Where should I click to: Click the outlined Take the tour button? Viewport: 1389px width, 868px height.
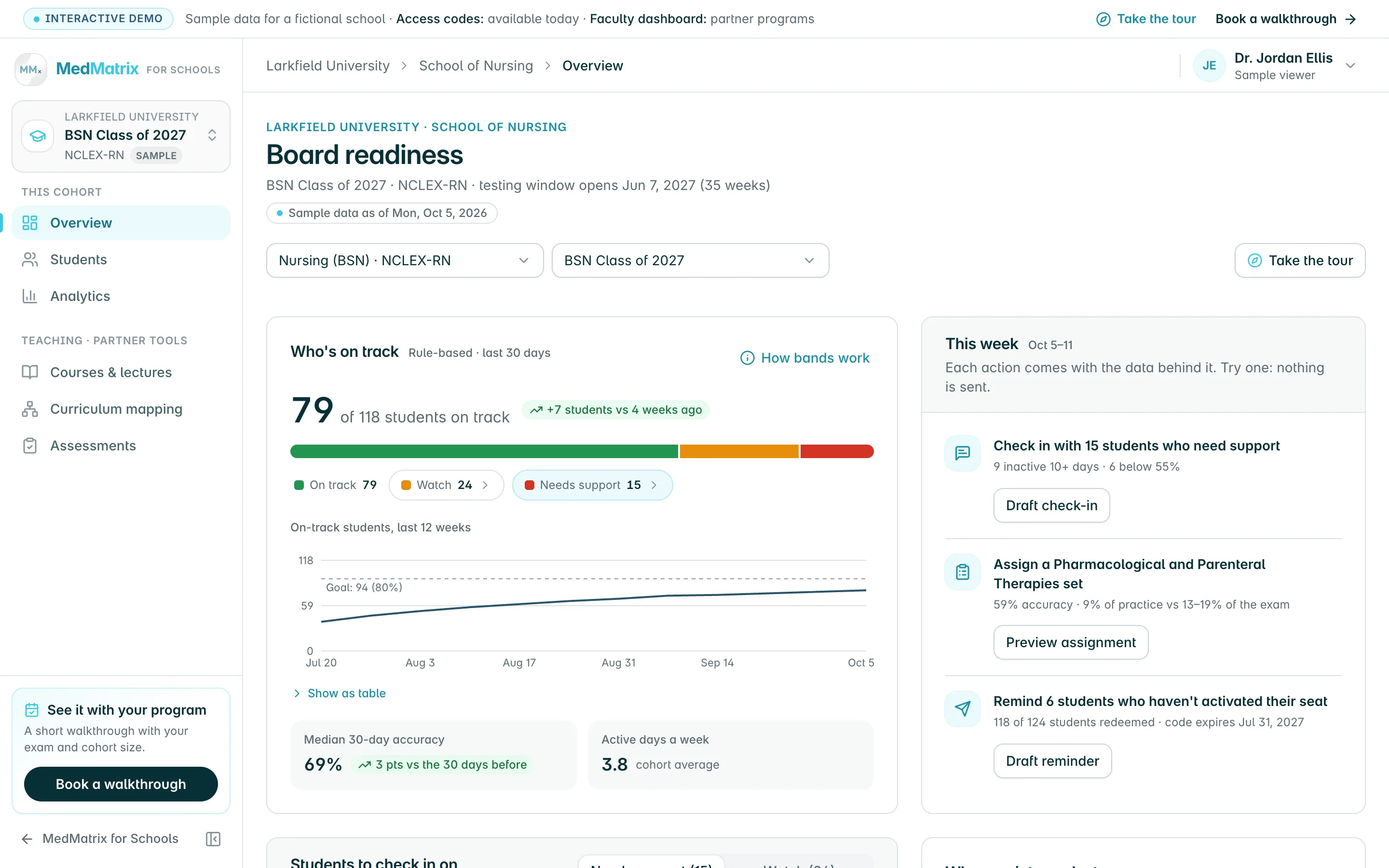coord(1300,260)
